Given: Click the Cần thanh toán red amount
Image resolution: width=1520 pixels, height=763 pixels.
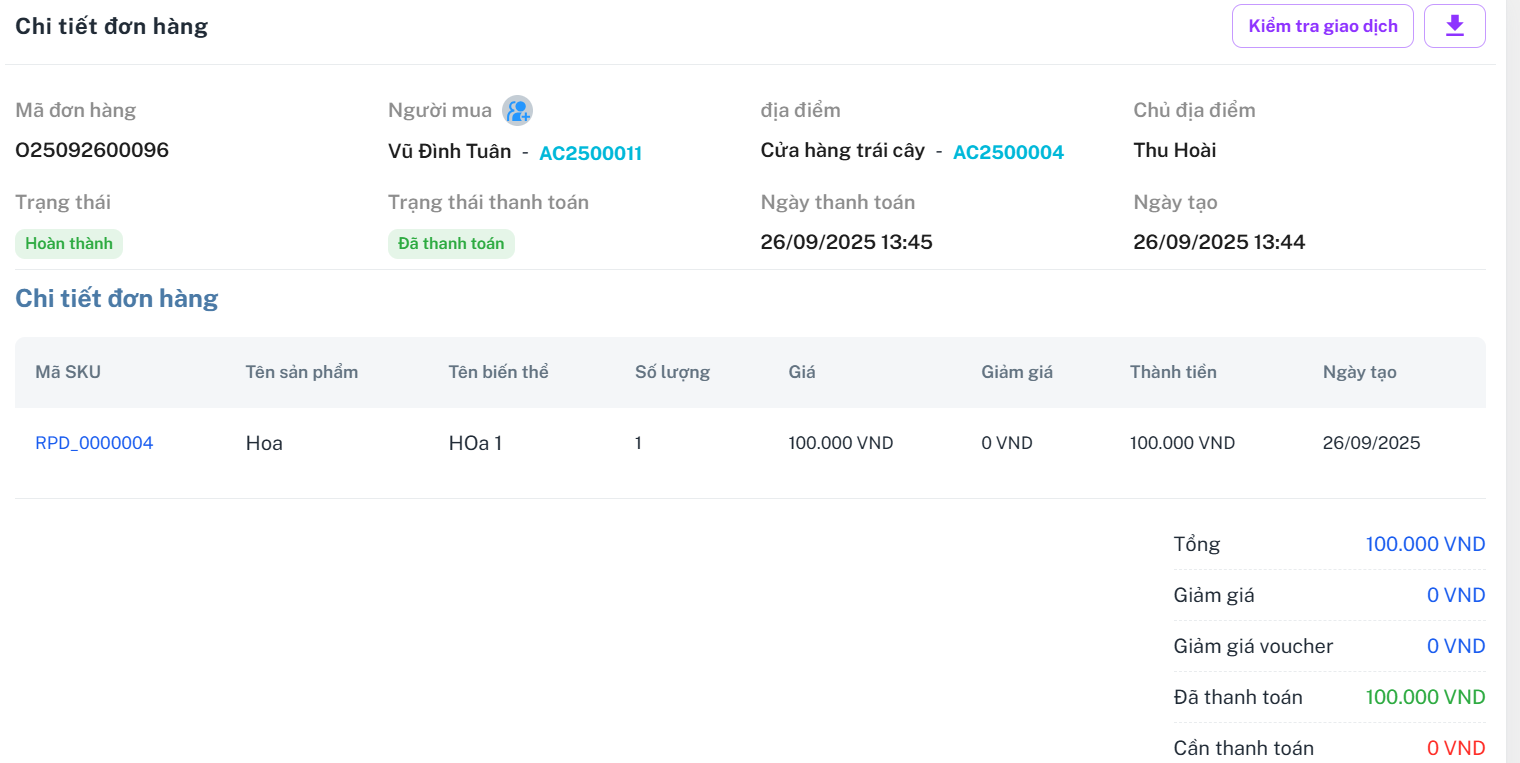Looking at the screenshot, I should click(x=1456, y=748).
